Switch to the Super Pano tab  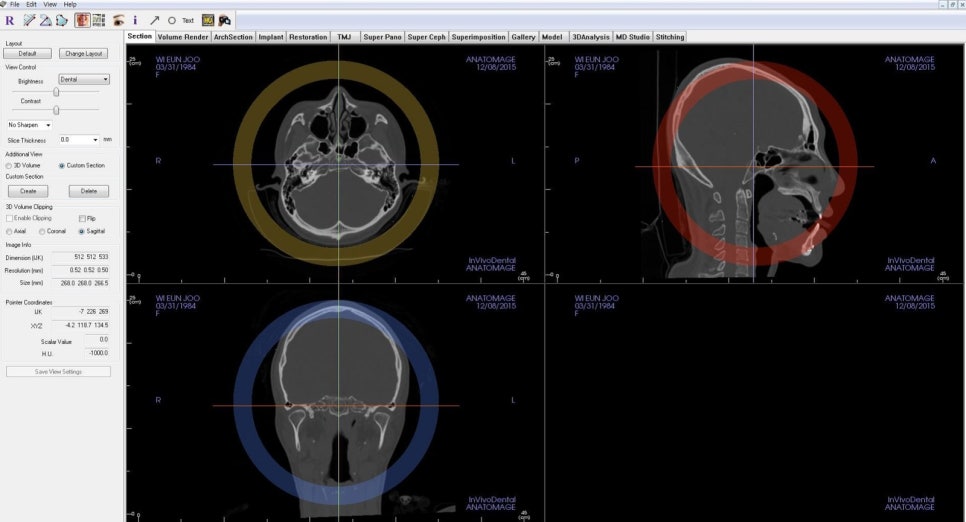point(382,37)
